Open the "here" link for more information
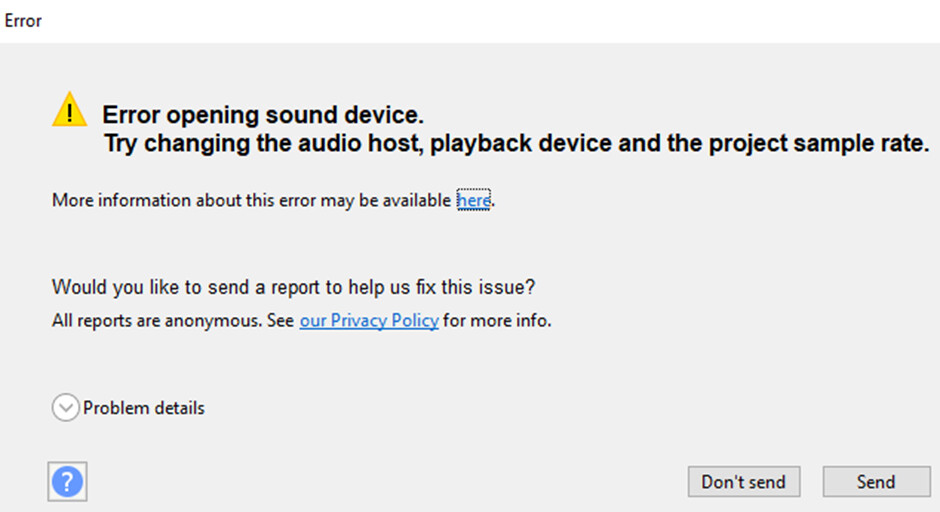This screenshot has width=940, height=512. 474,201
